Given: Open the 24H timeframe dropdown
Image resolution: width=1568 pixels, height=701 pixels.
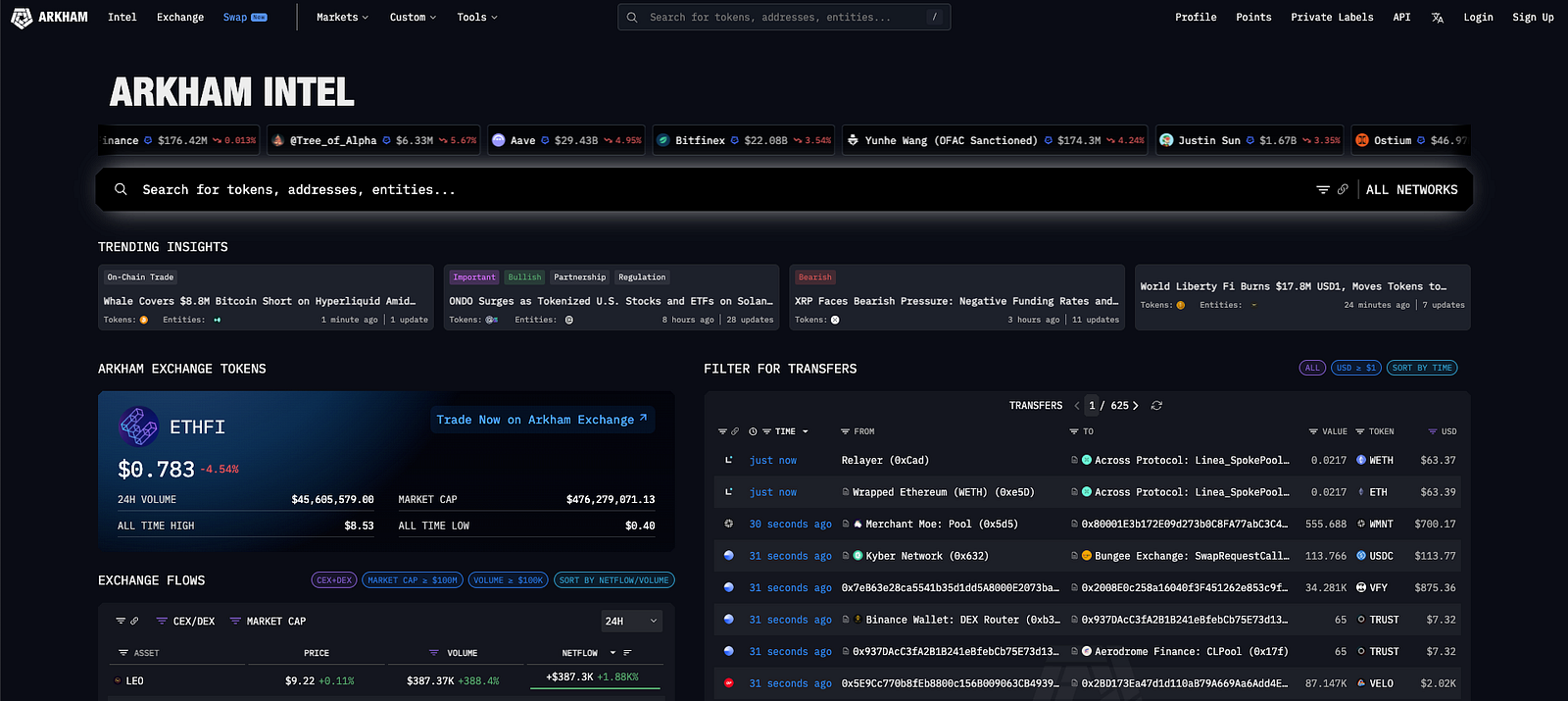Looking at the screenshot, I should point(632,621).
